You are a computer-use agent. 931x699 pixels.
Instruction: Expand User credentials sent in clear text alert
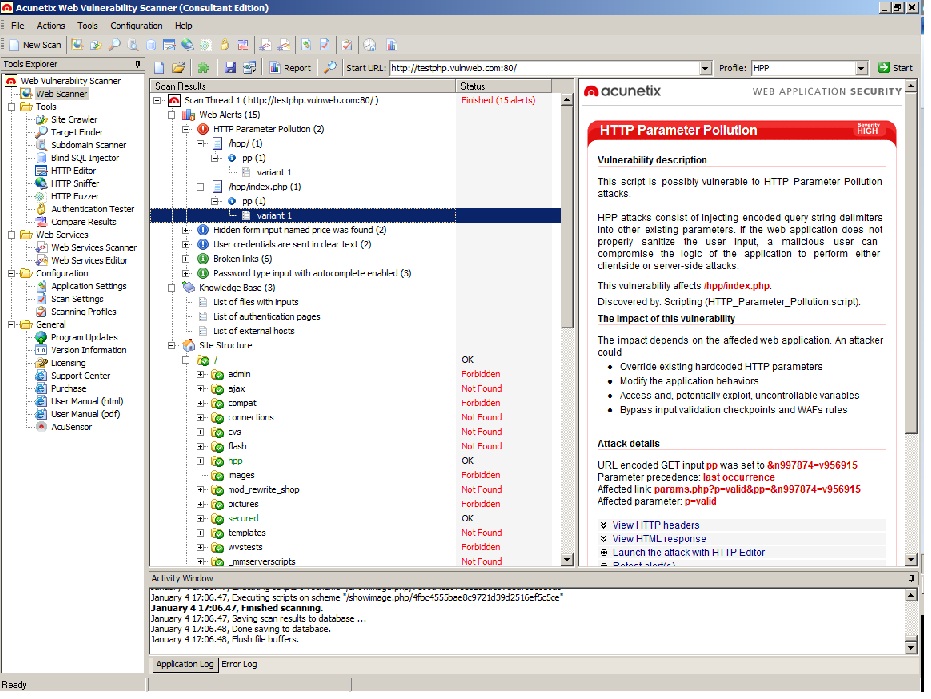pos(186,244)
